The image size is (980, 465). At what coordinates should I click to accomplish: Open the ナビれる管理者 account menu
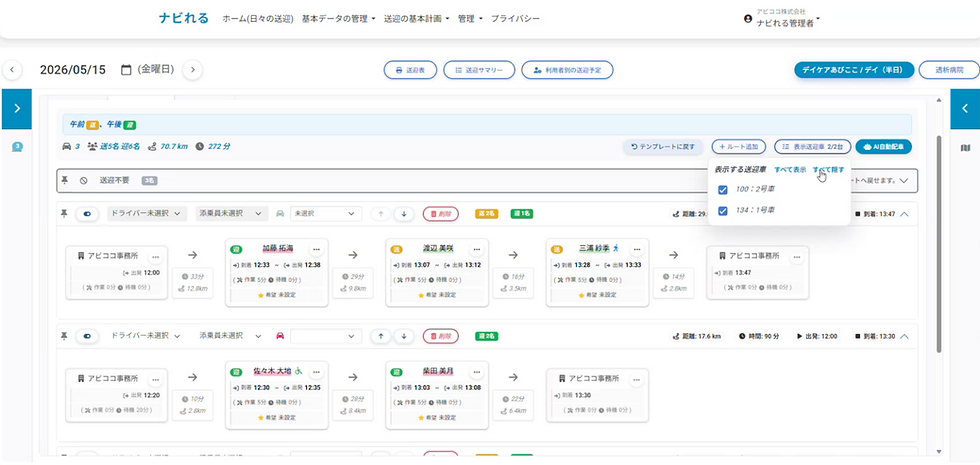pyautogui.click(x=787, y=22)
